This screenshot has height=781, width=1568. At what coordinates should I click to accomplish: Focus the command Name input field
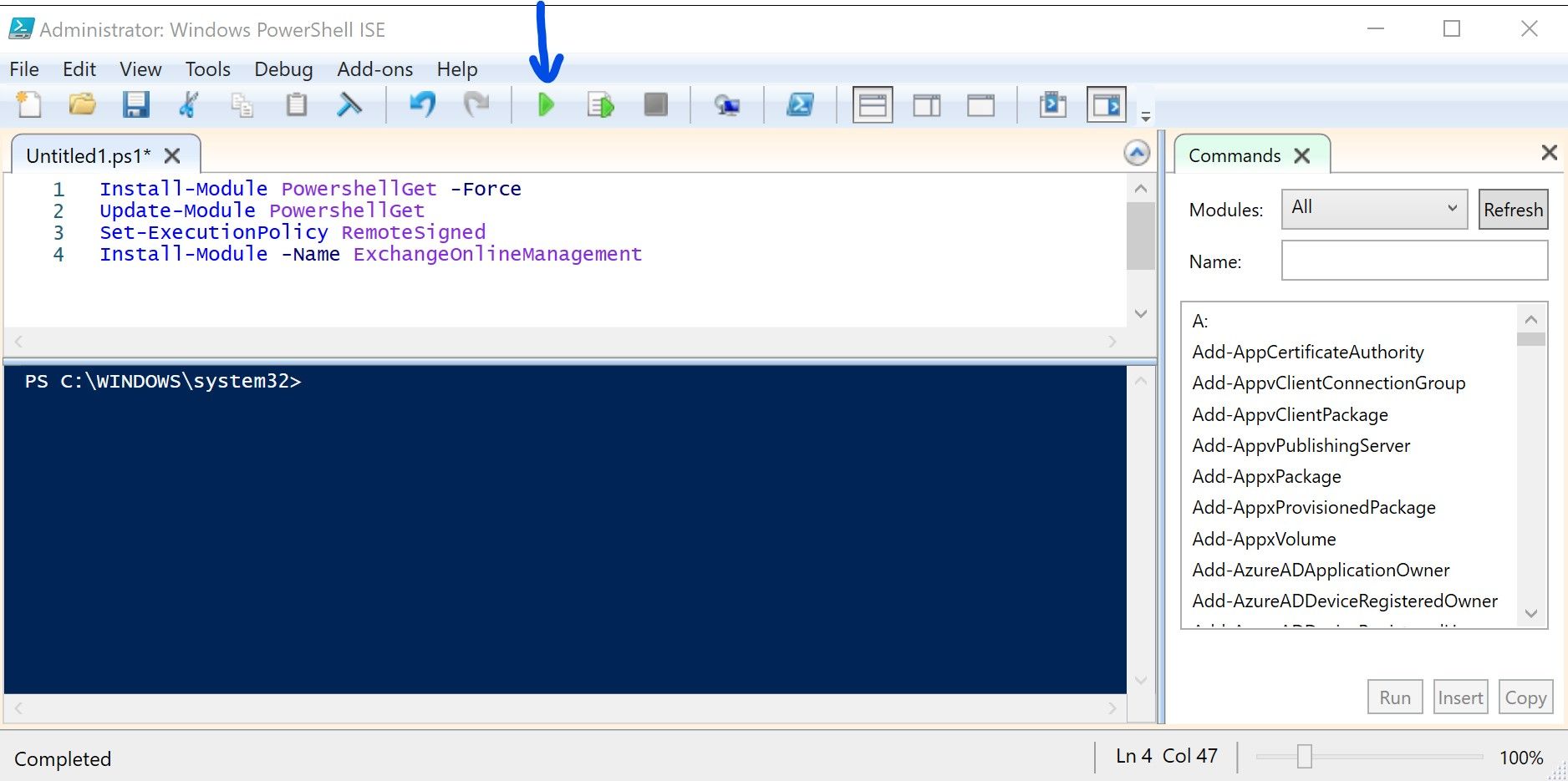click(x=1414, y=261)
